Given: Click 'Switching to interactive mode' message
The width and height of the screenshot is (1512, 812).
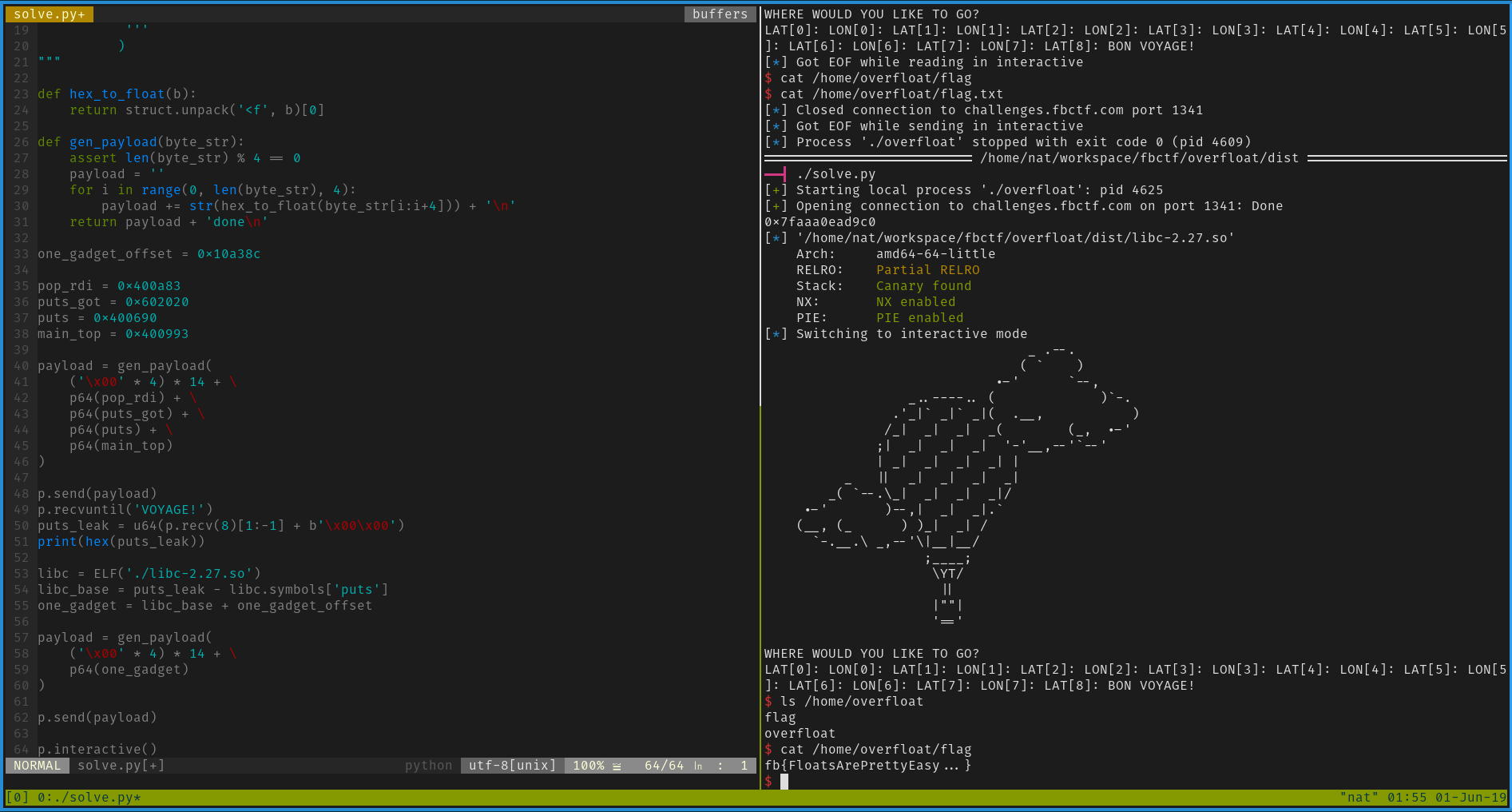Looking at the screenshot, I should [911, 334].
